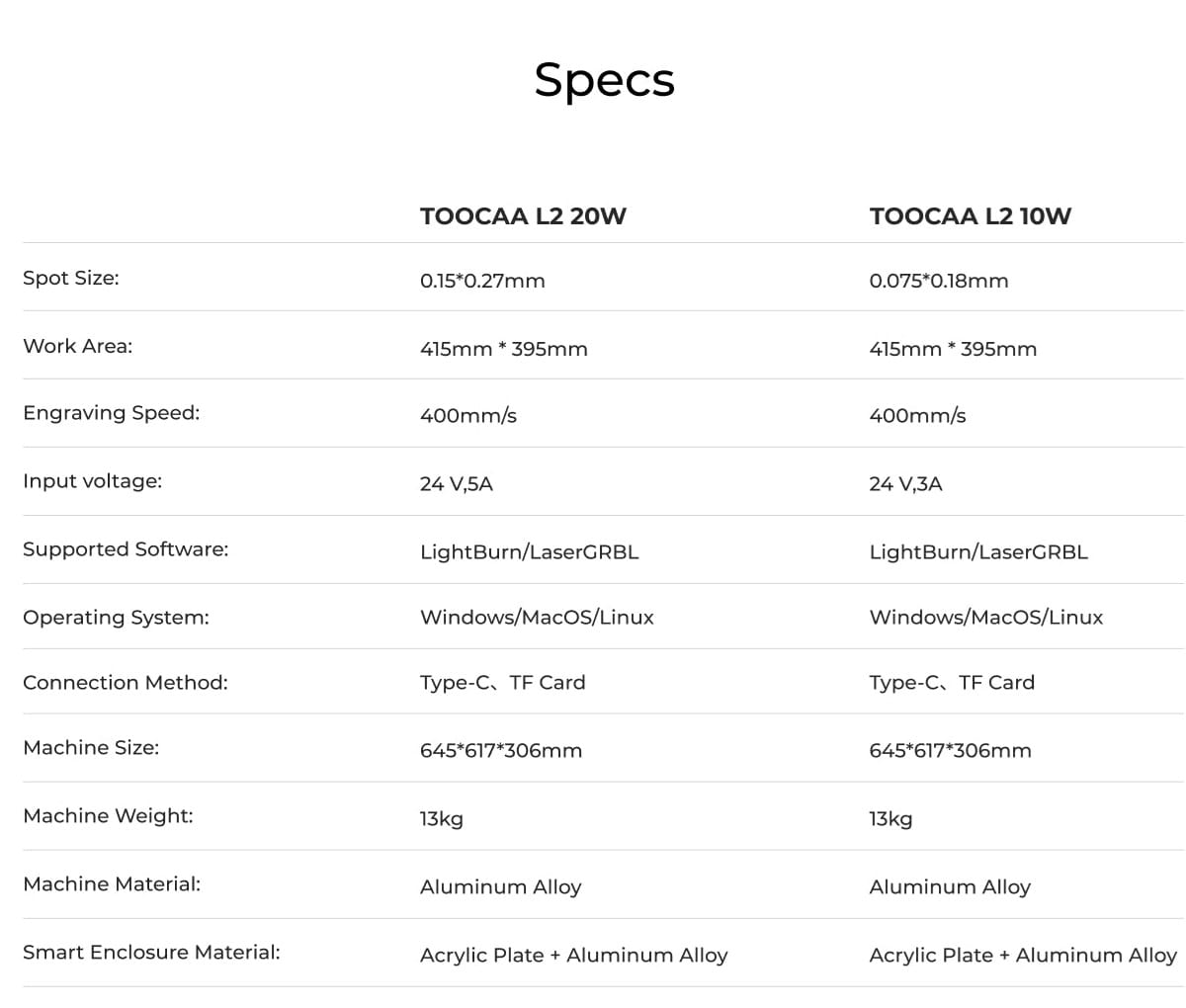Click the Work Area row label
The width and height of the screenshot is (1186, 1008).
77,346
